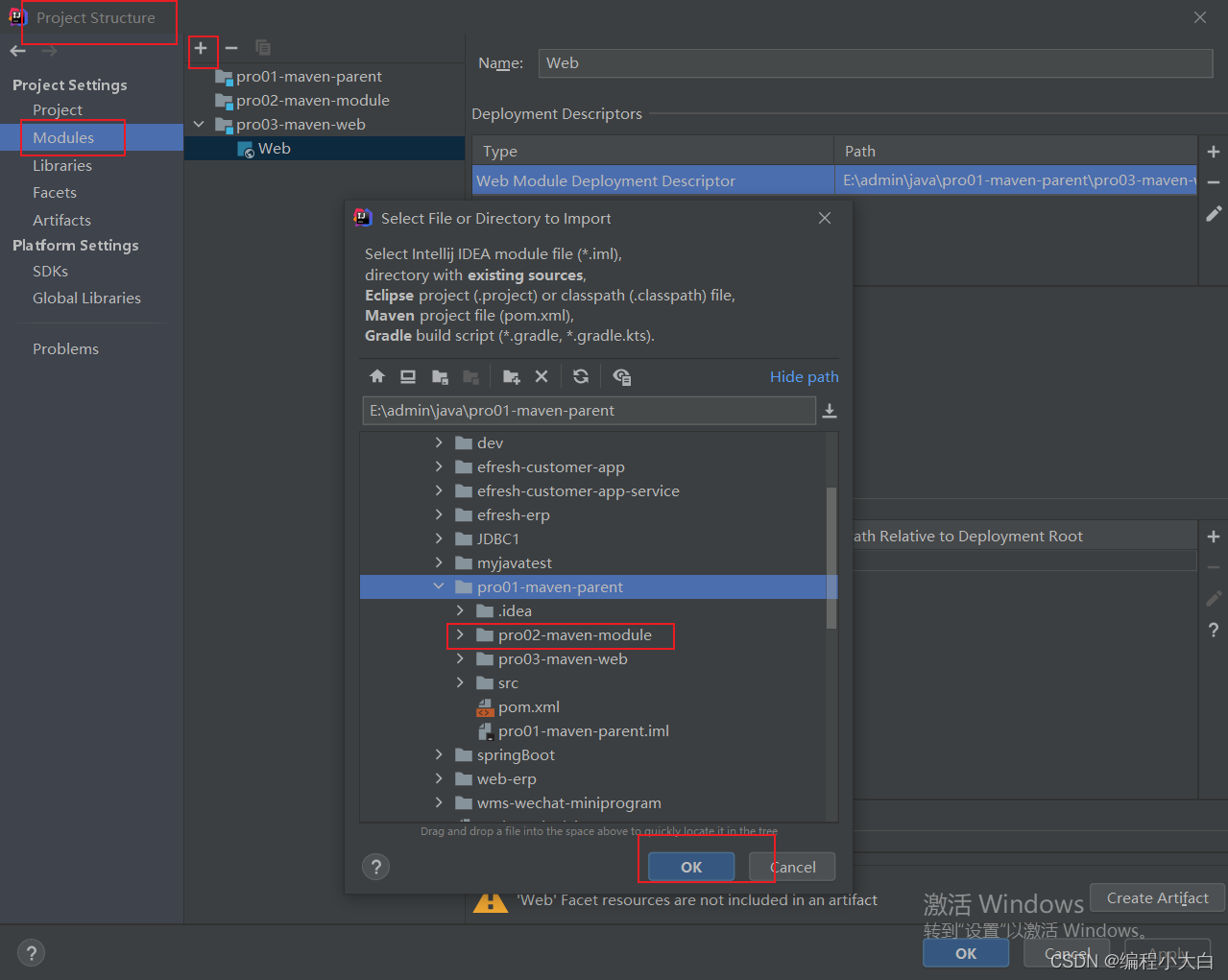Expand the web-erp folder

[439, 778]
